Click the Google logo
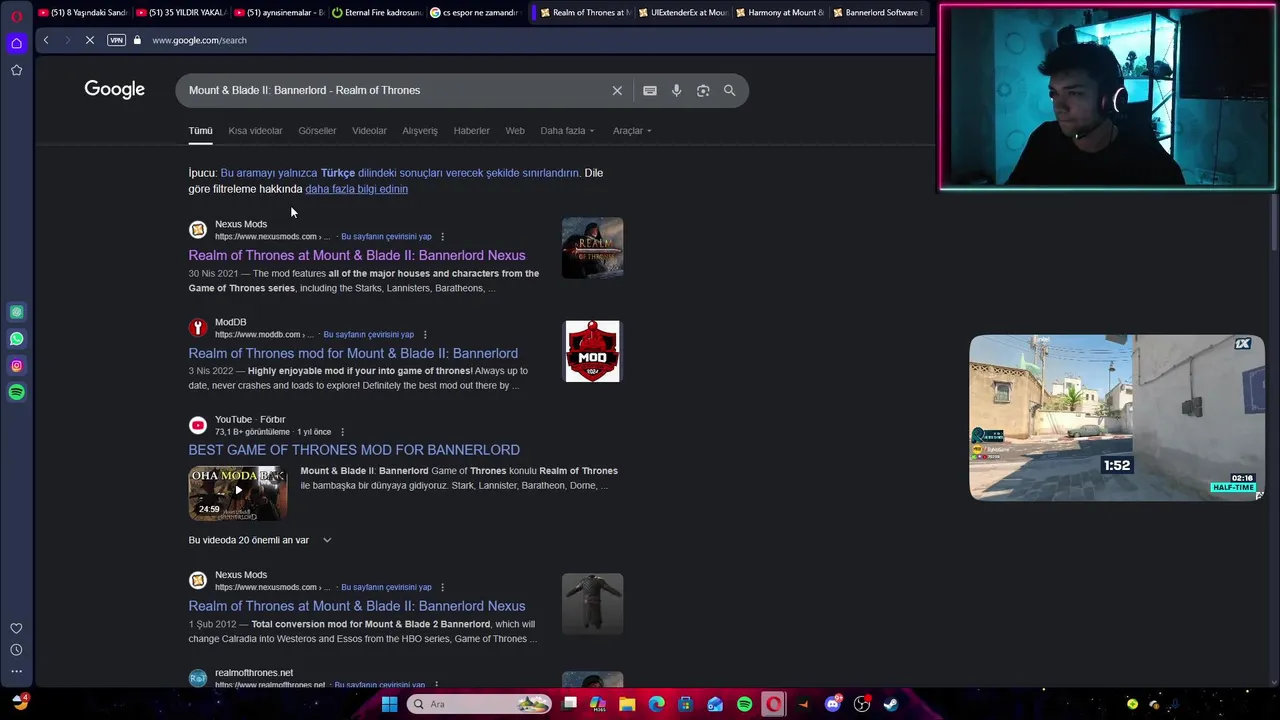 [115, 90]
